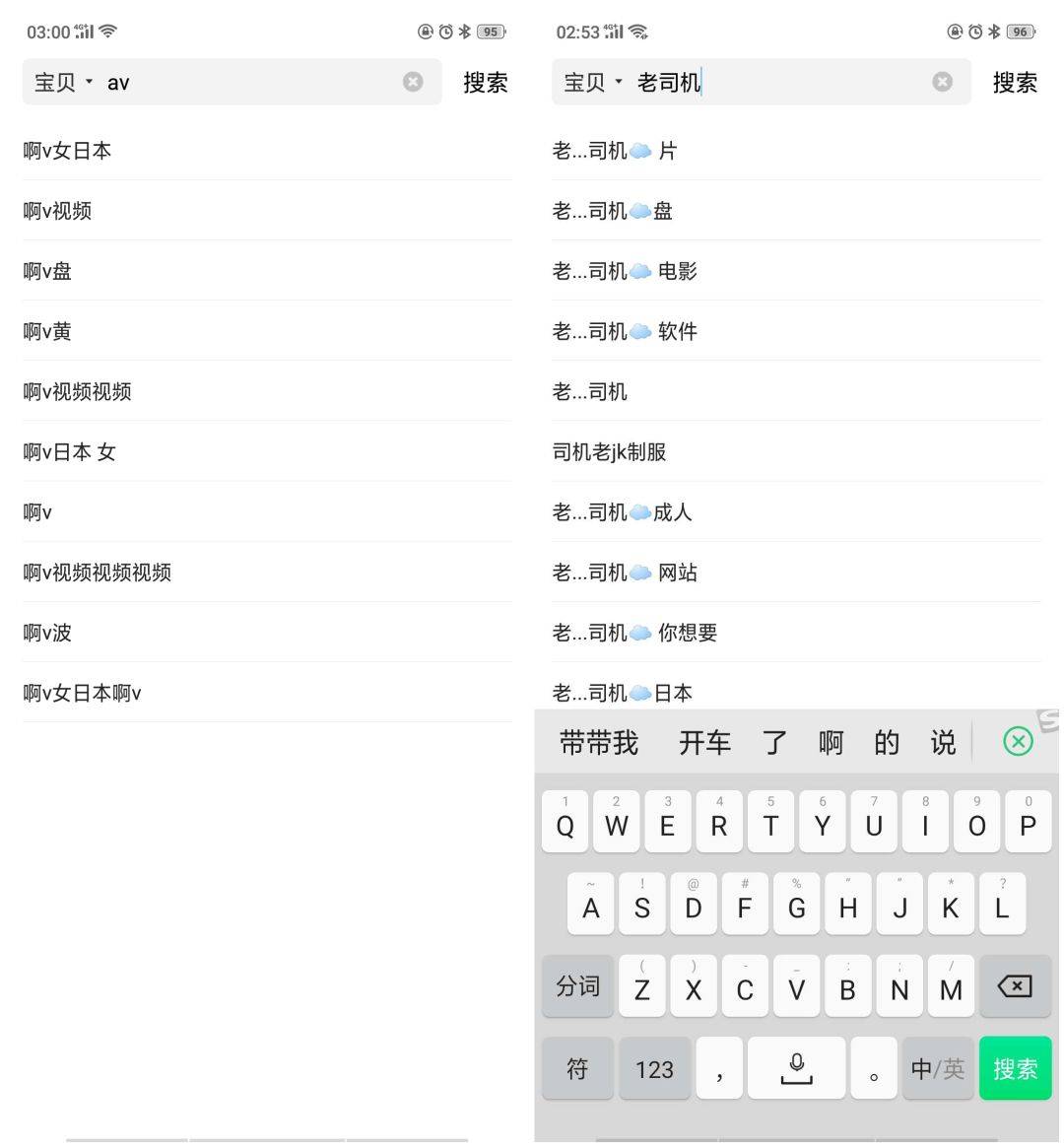1064x1147 pixels.
Task: Select suggestion '司机老jk制服'
Action: (x=609, y=451)
